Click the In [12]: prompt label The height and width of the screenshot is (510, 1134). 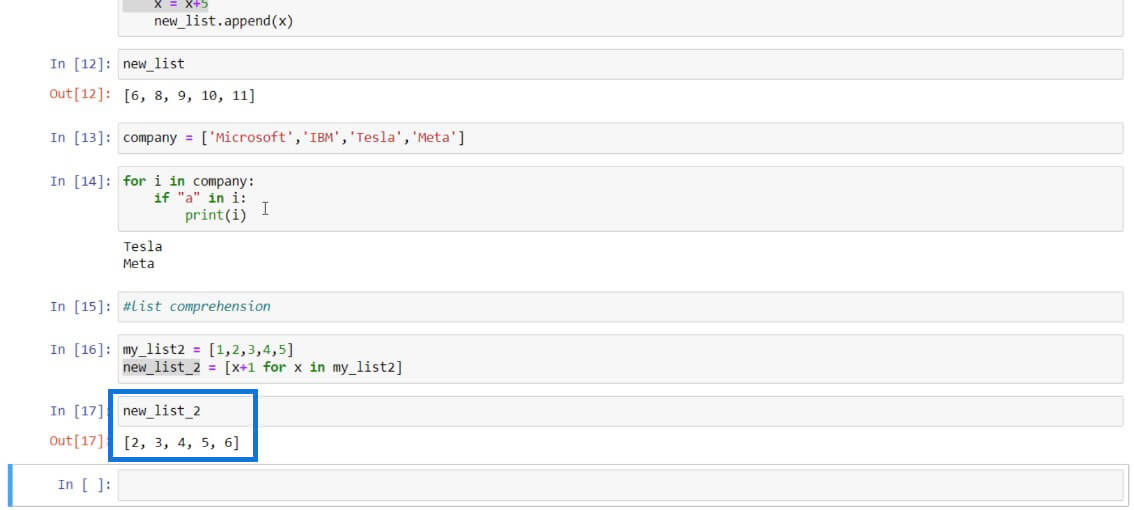(80, 64)
